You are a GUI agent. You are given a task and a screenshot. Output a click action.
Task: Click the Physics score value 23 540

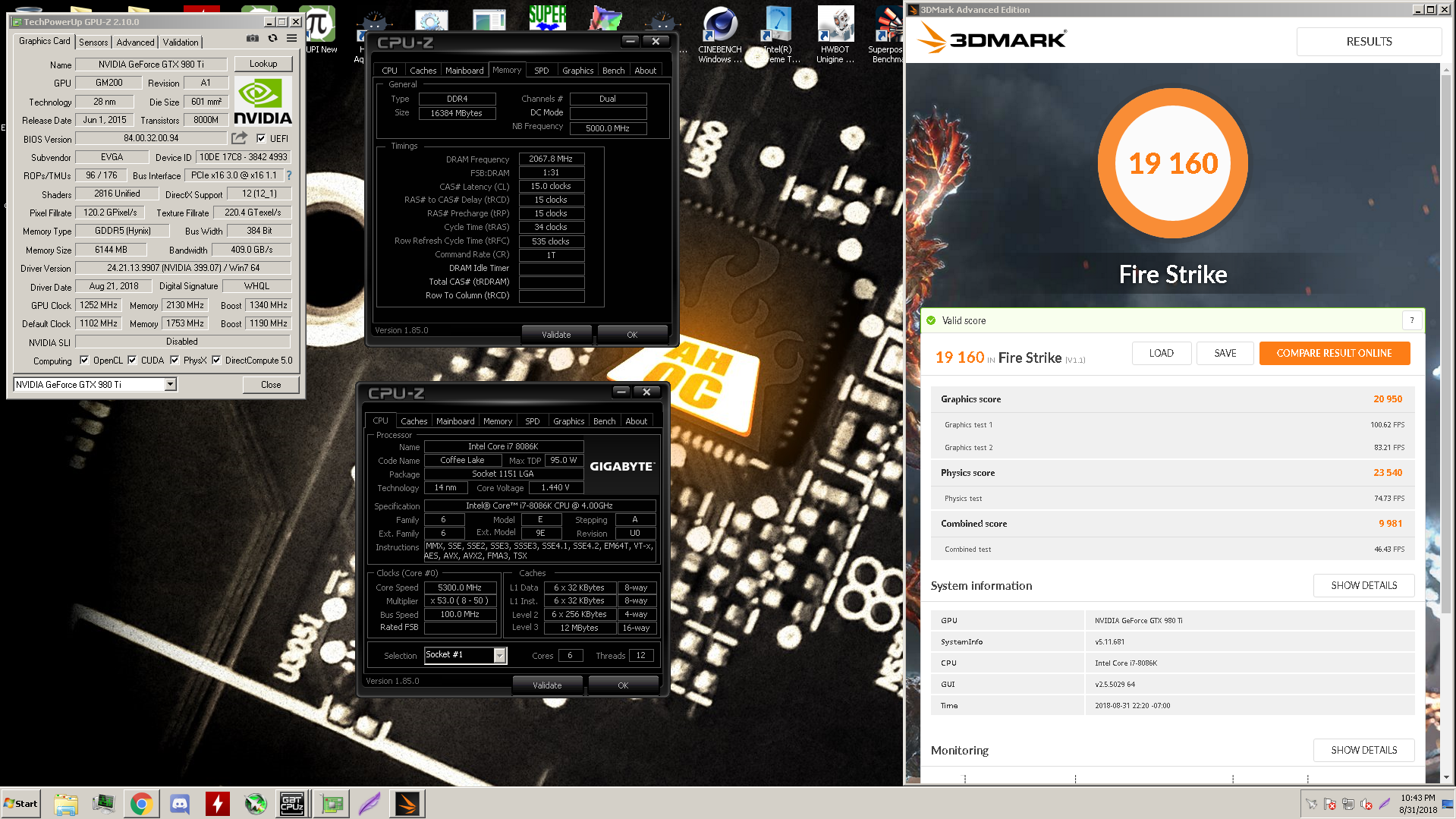1388,473
